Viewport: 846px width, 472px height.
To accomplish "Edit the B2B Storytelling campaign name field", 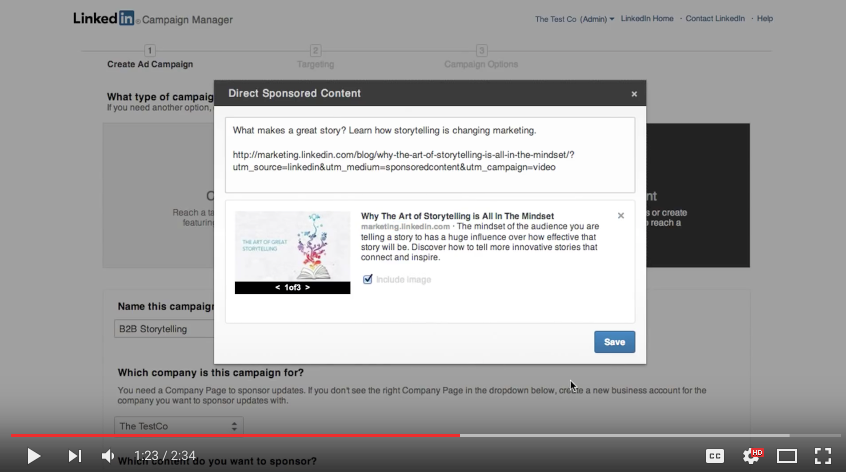I will pos(165,329).
